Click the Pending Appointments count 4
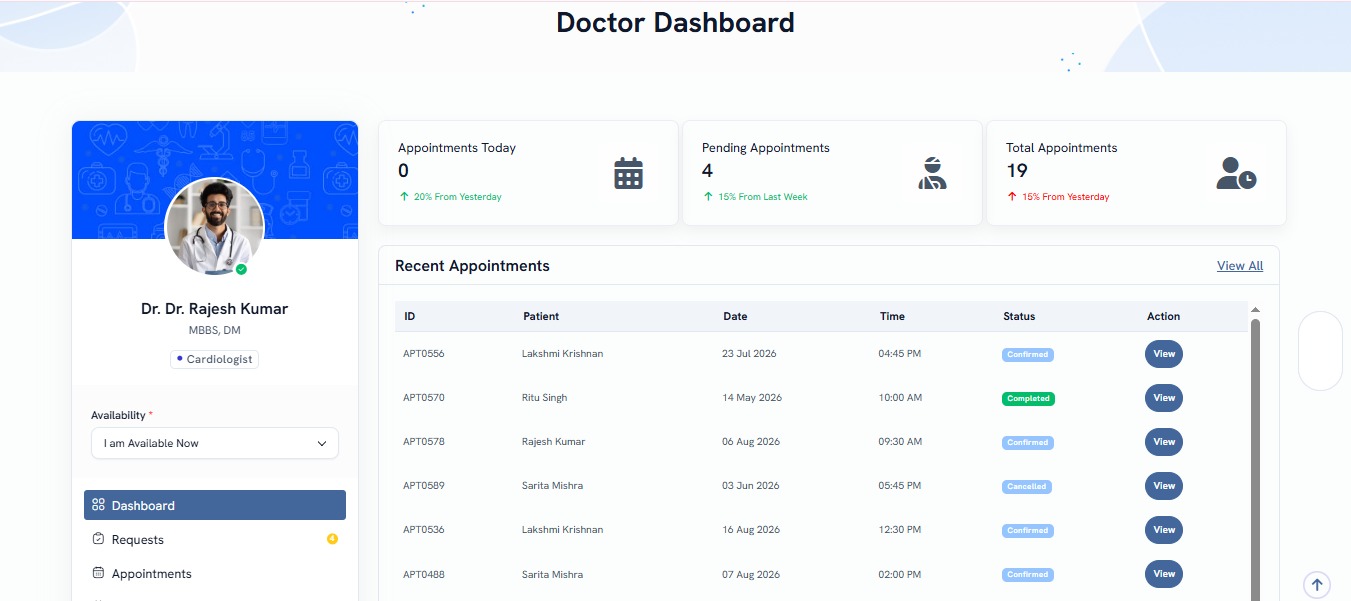Image resolution: width=1351 pixels, height=601 pixels. (707, 171)
